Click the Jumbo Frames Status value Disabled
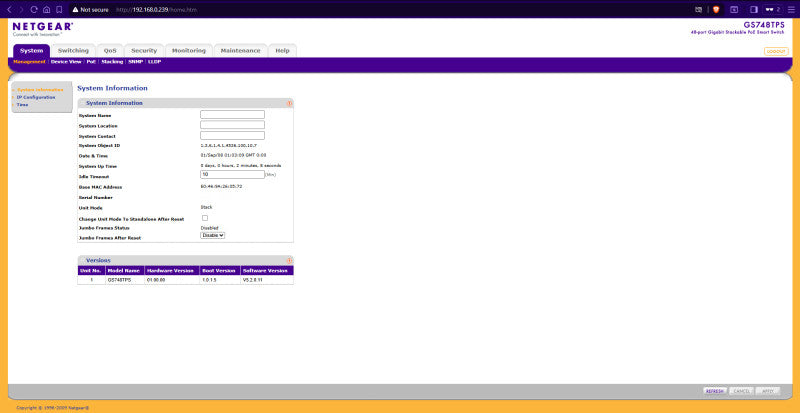800x413 pixels. pos(210,228)
